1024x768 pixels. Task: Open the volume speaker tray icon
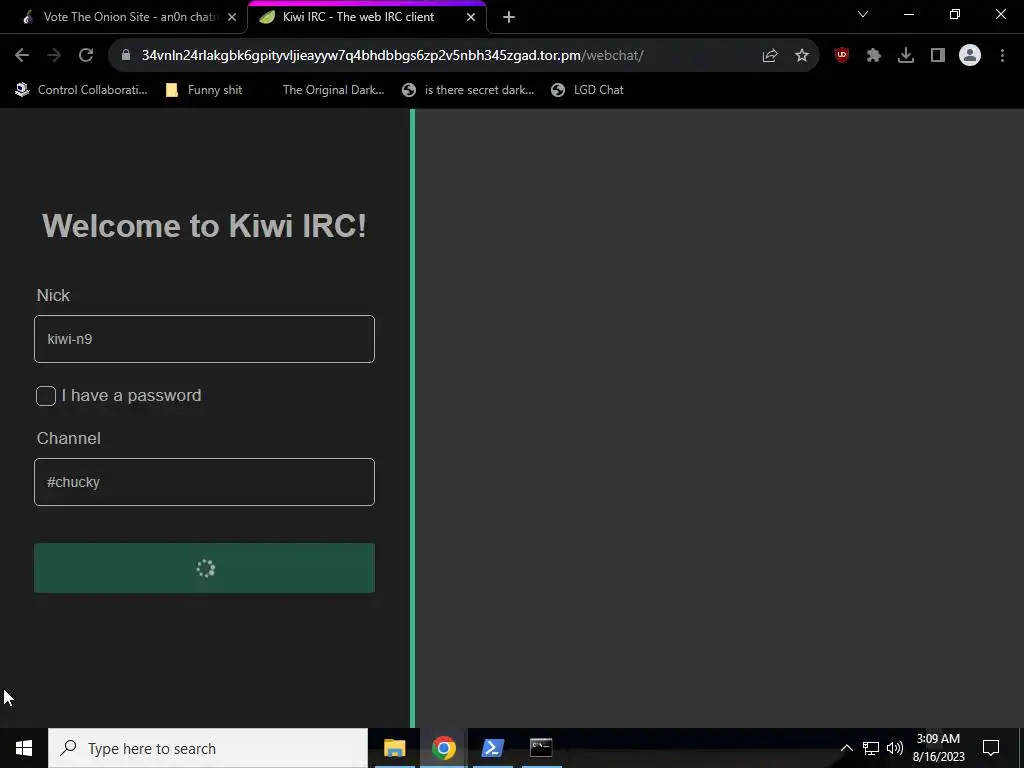(x=895, y=748)
